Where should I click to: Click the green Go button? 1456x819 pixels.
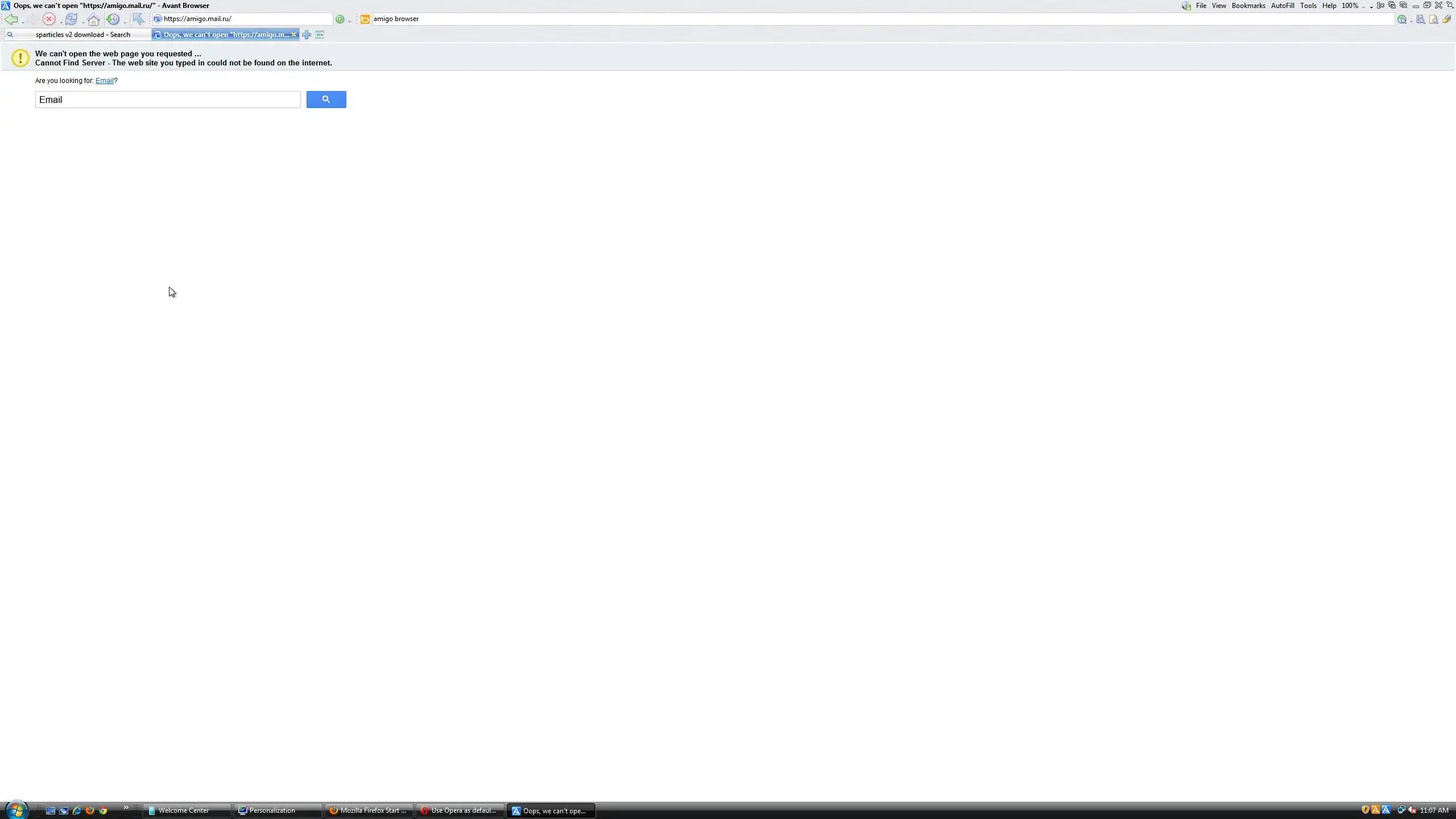tap(340, 19)
